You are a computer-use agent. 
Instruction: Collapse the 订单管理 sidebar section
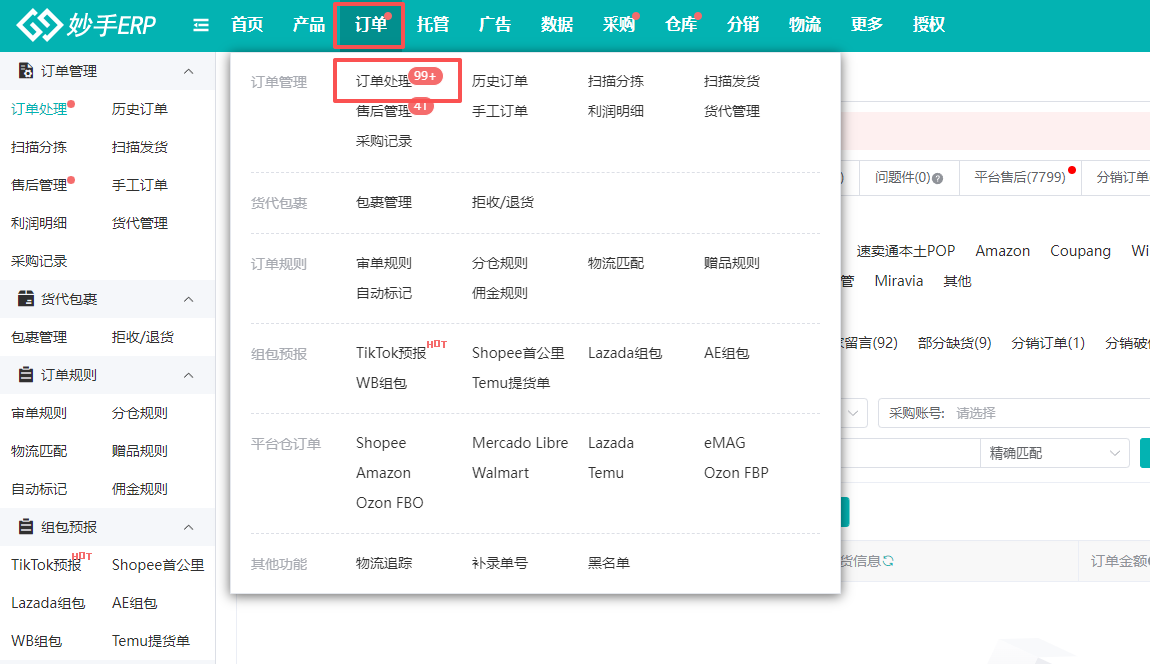[x=186, y=70]
